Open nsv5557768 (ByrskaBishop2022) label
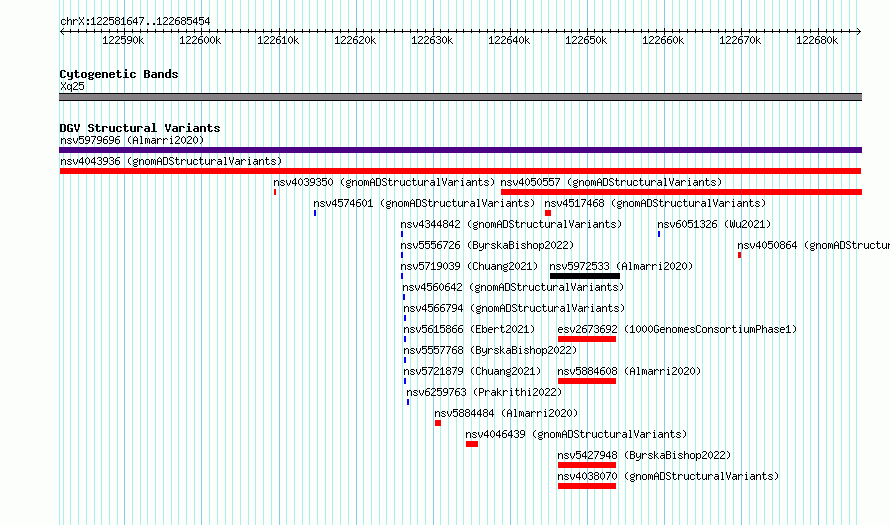Screen dimensions: 890x525 point(490,350)
